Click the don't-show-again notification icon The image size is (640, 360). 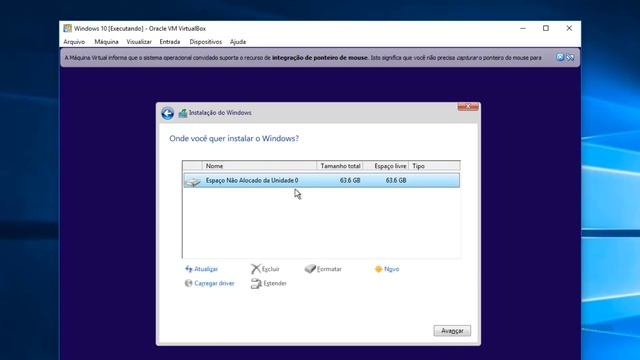570,57
